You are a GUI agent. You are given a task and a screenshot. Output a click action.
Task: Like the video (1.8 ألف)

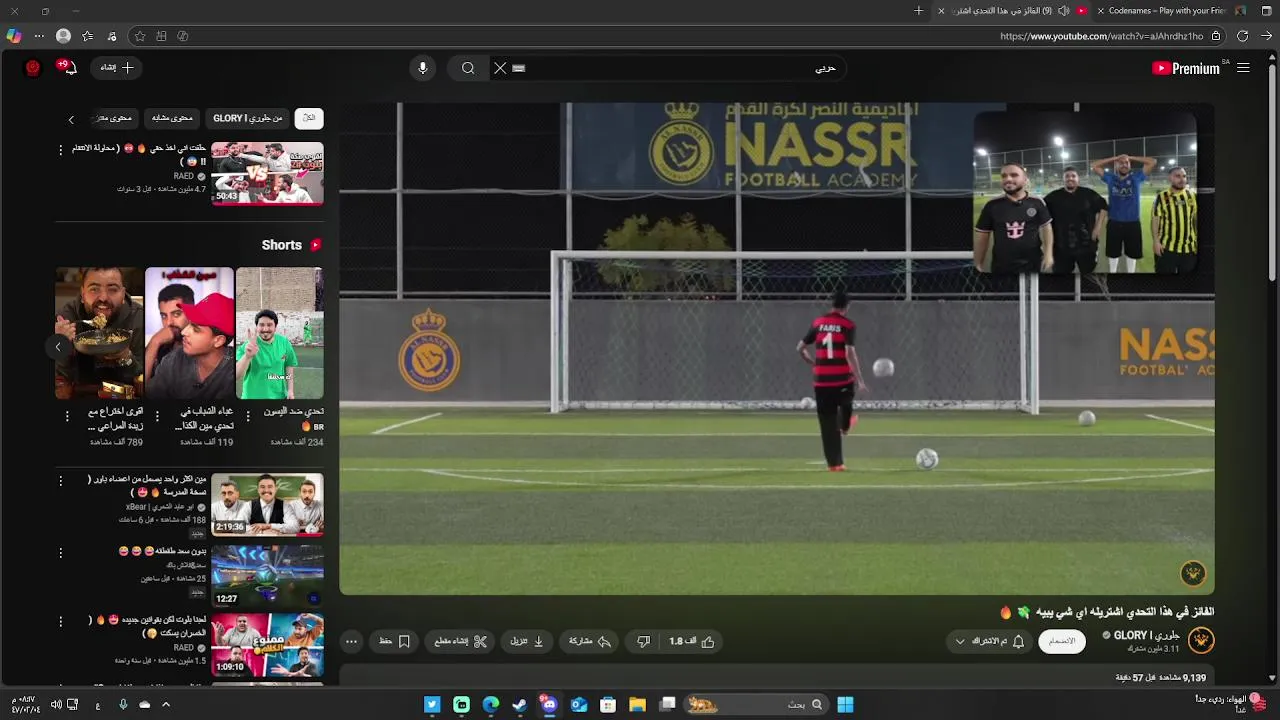click(692, 641)
